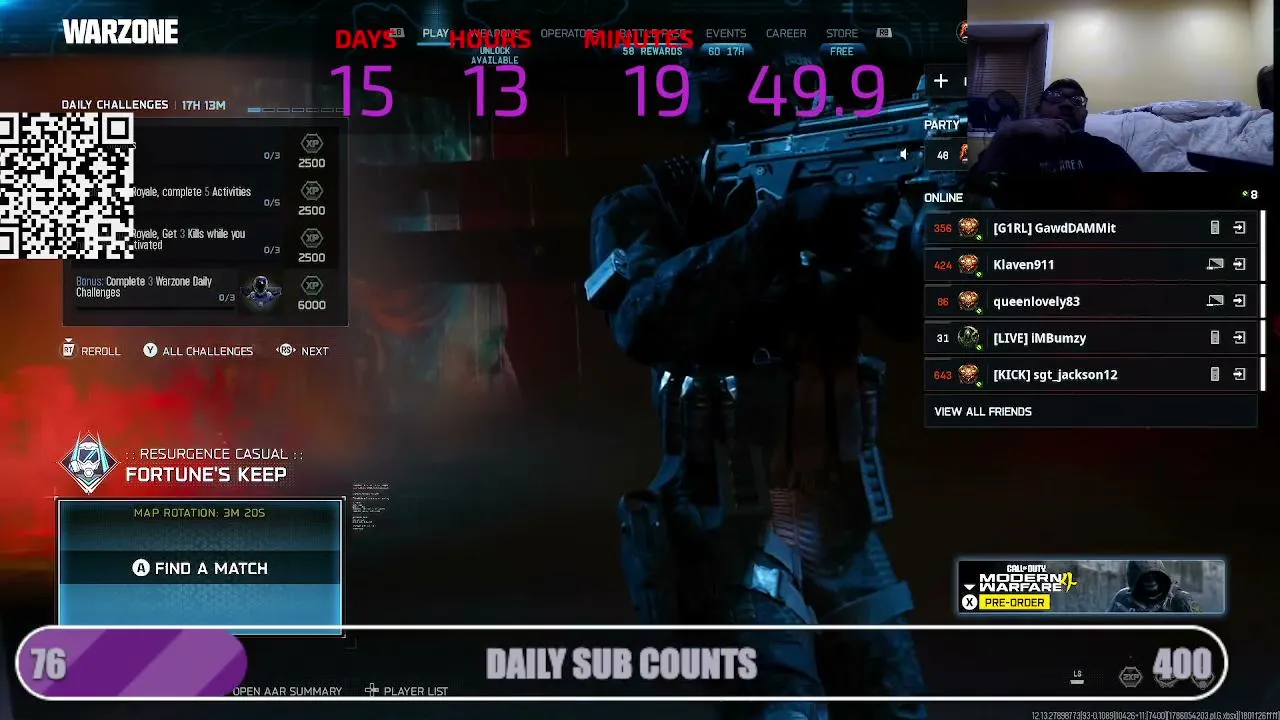Click the Modern Warfare Pre-Order banner

(x=1091, y=586)
